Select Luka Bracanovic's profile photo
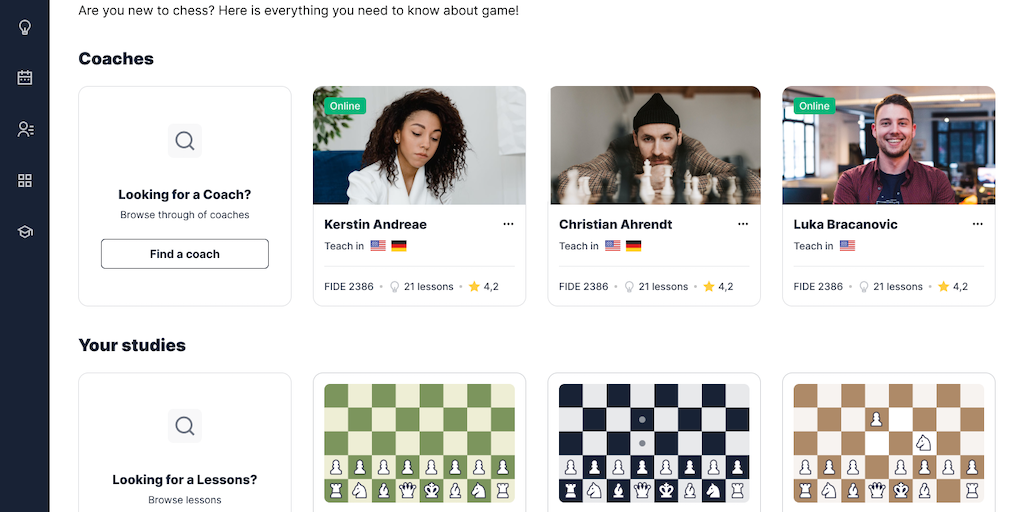This screenshot has width=1024, height=512. pos(889,145)
